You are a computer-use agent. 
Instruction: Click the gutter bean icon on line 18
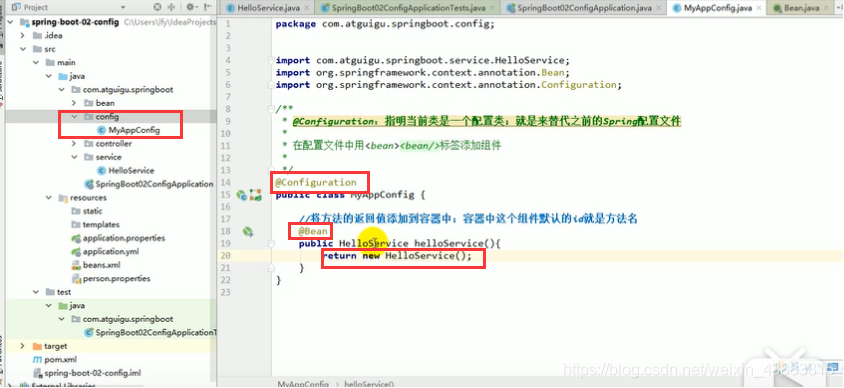pos(248,232)
